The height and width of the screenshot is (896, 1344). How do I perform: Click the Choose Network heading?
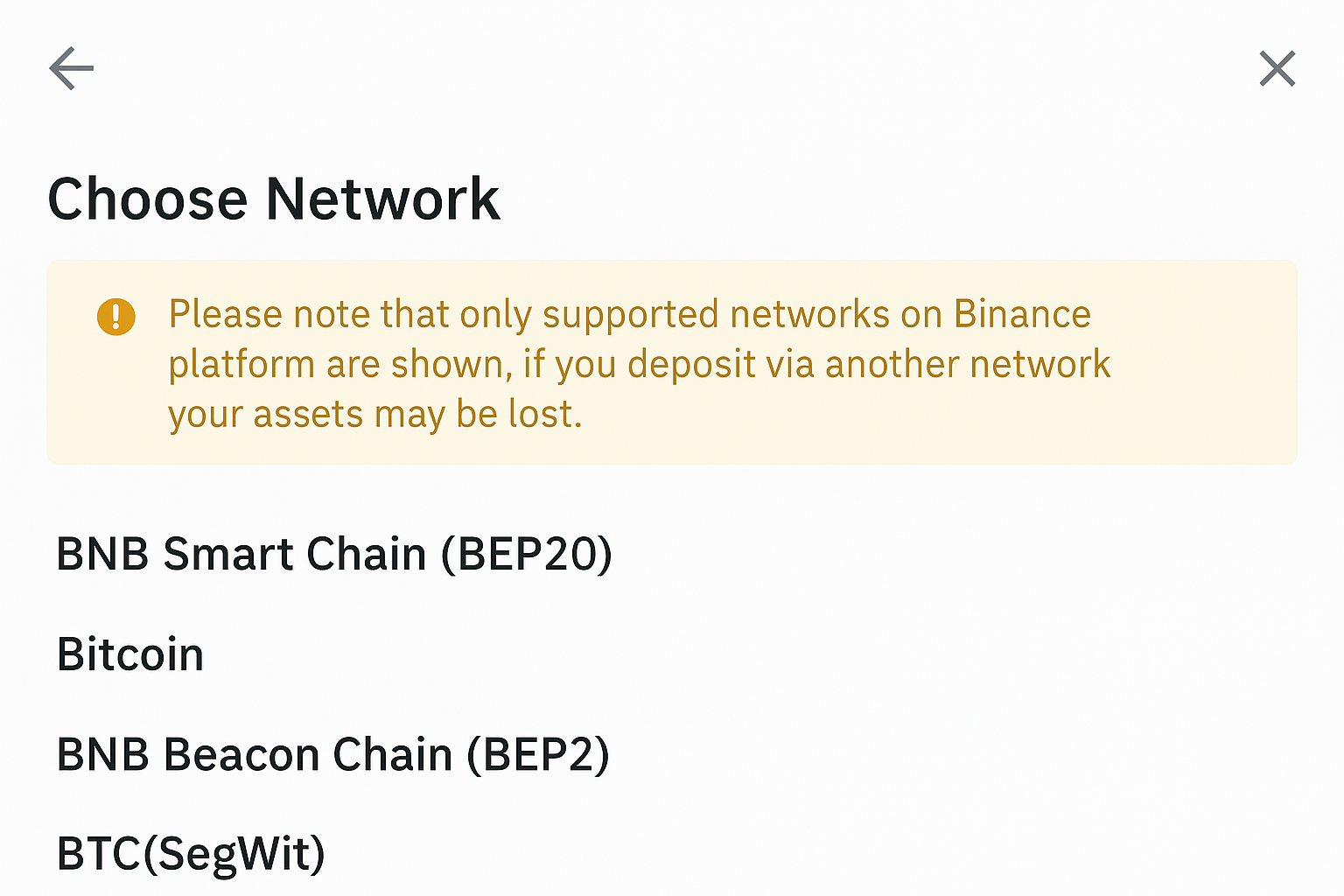[x=274, y=199]
